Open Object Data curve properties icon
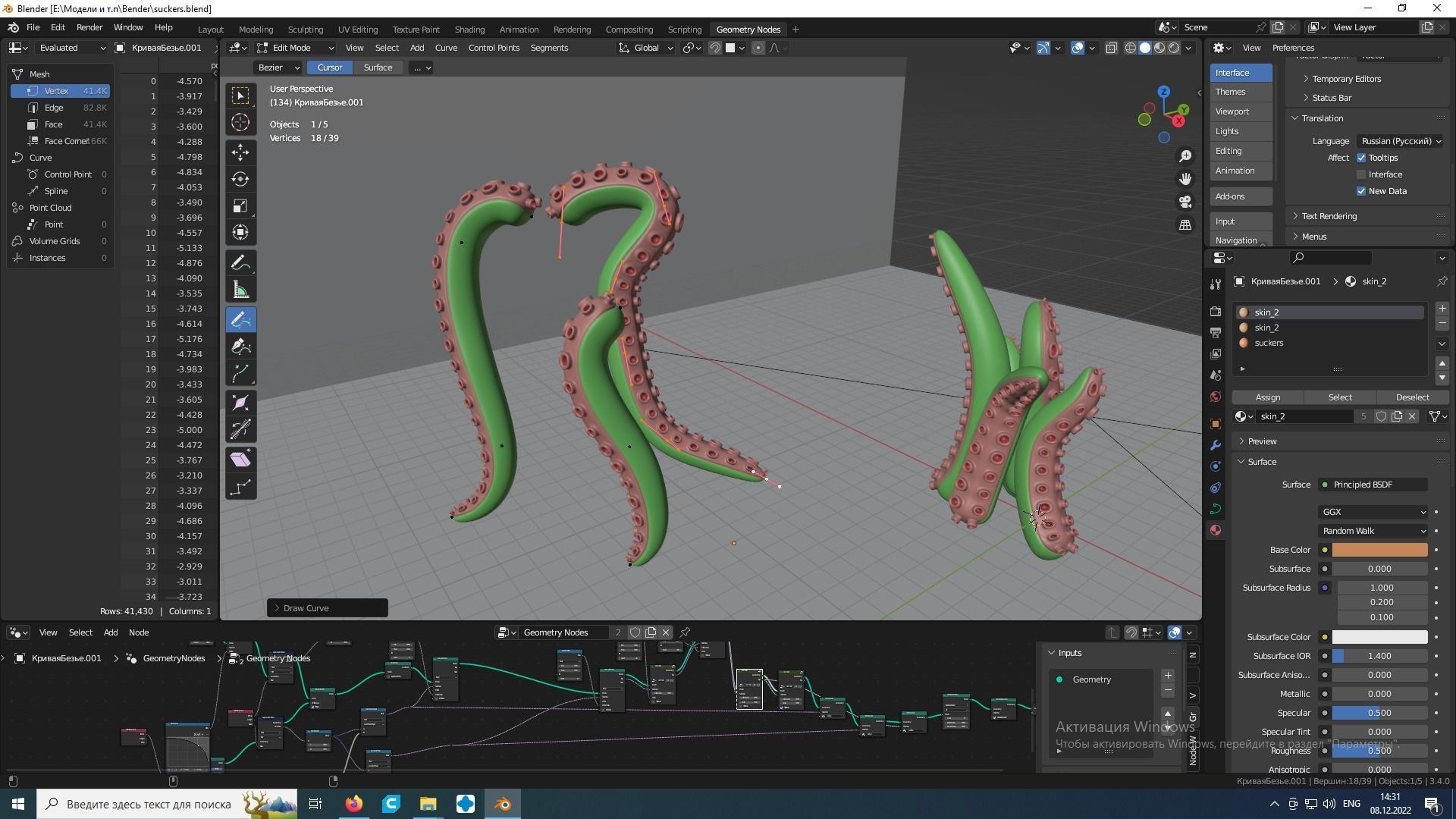Screen dimensions: 1456x819 tap(1216, 509)
